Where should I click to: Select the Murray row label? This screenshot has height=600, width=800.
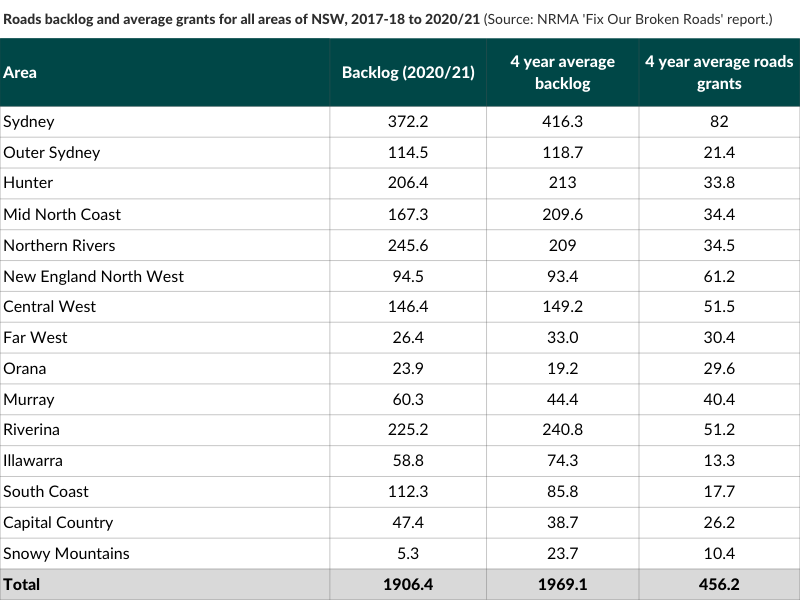[29, 399]
